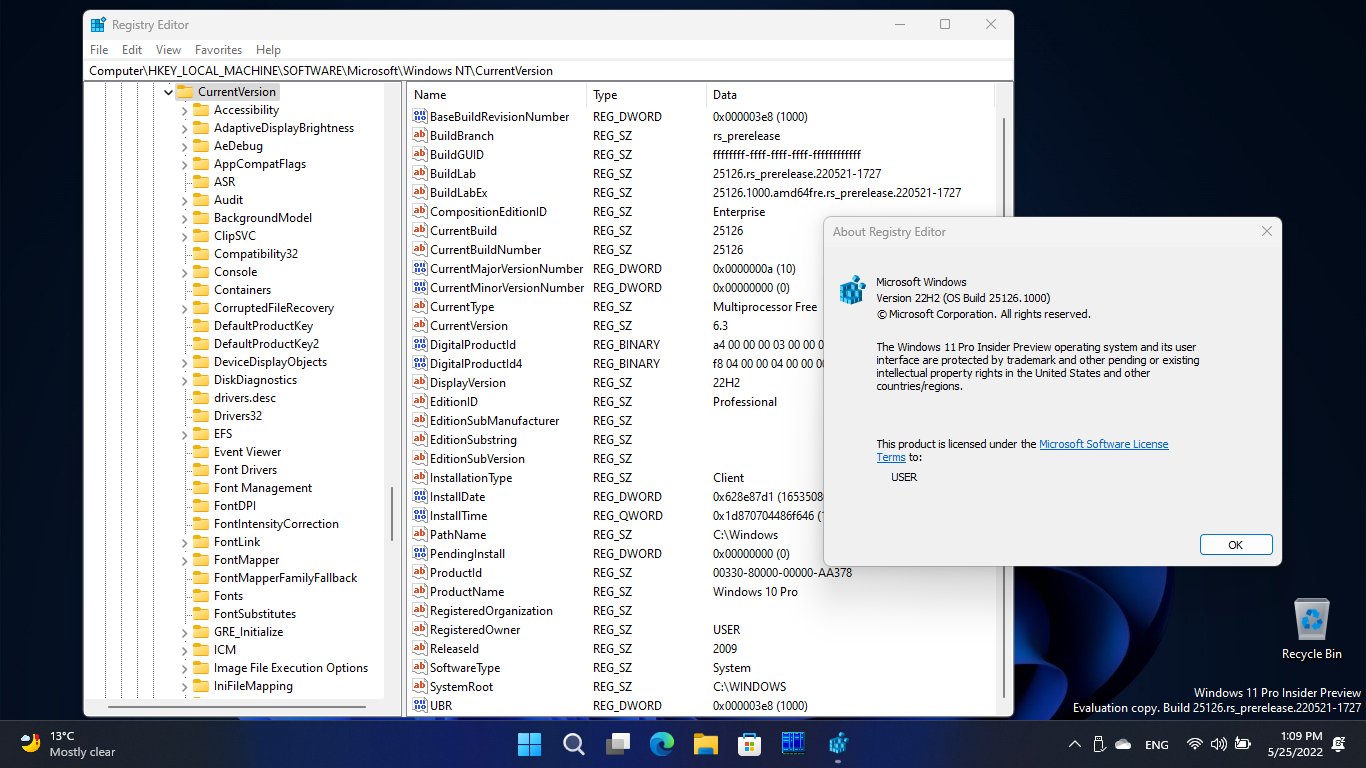The height and width of the screenshot is (768, 1366).
Task: Expand the Accessibility key node
Action: [184, 110]
